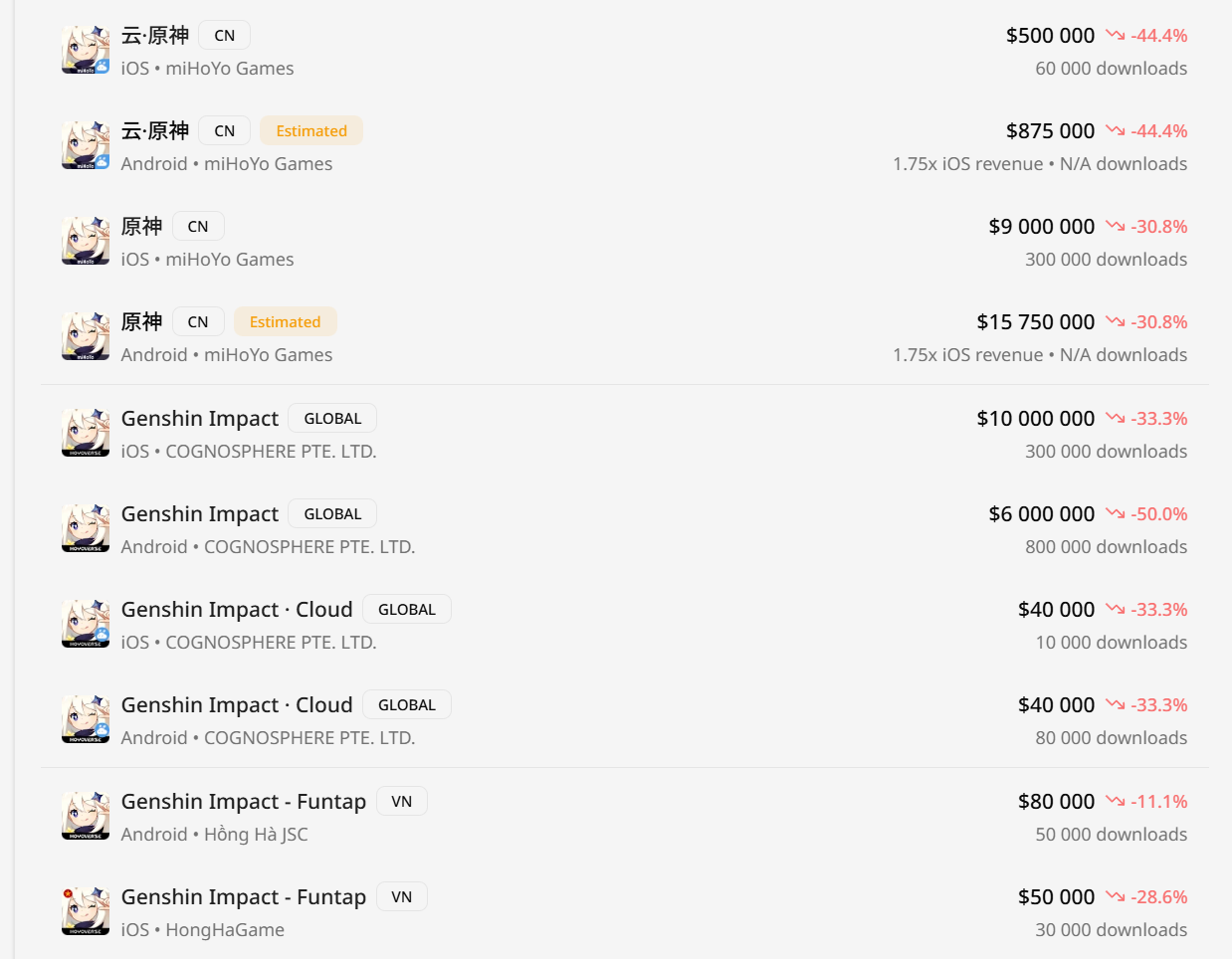Click Genshin Impact · Cloud Android app icon
1232x959 pixels.
pyautogui.click(x=86, y=720)
